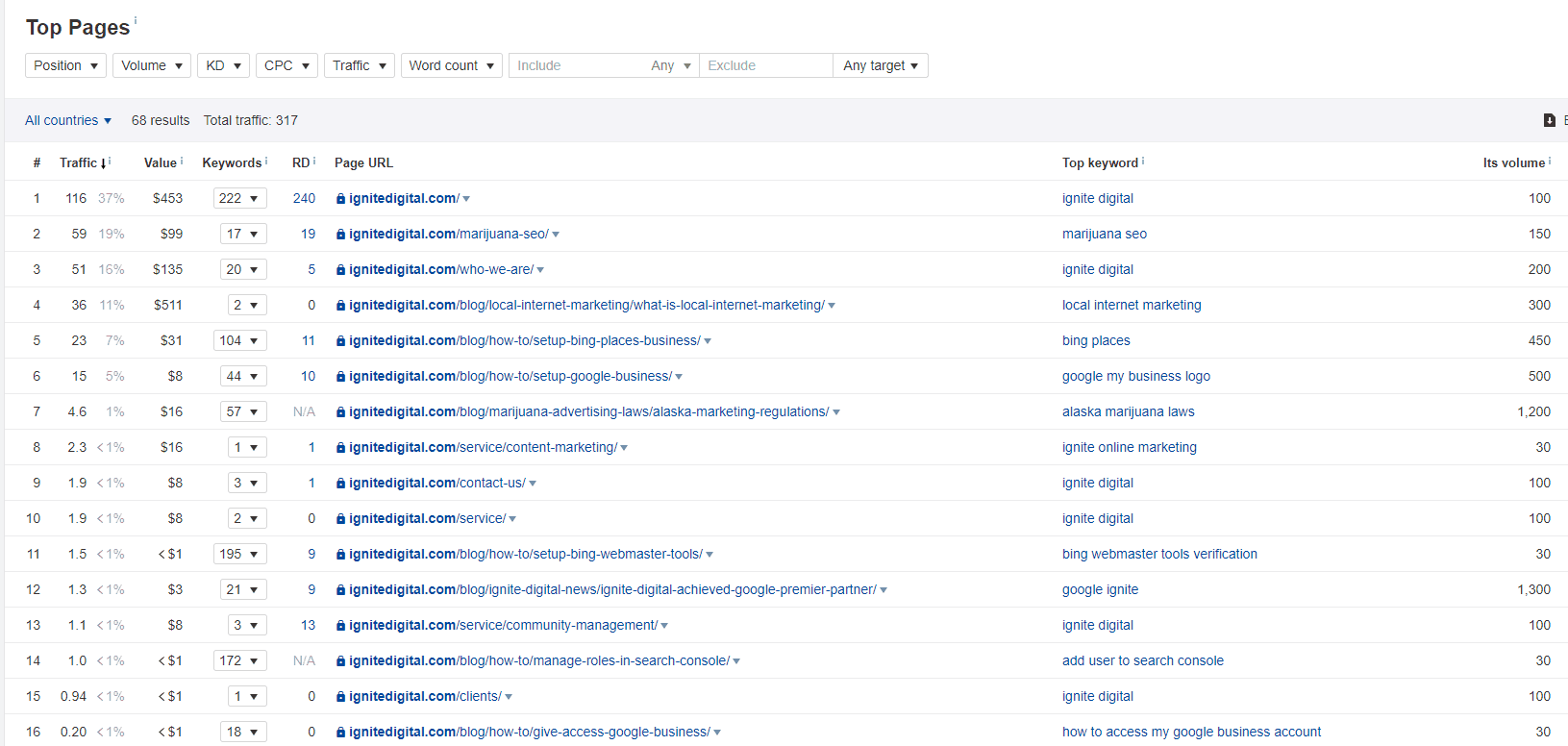The height and width of the screenshot is (746, 1568).
Task: Click the Value column info icon
Action: pyautogui.click(x=182, y=161)
